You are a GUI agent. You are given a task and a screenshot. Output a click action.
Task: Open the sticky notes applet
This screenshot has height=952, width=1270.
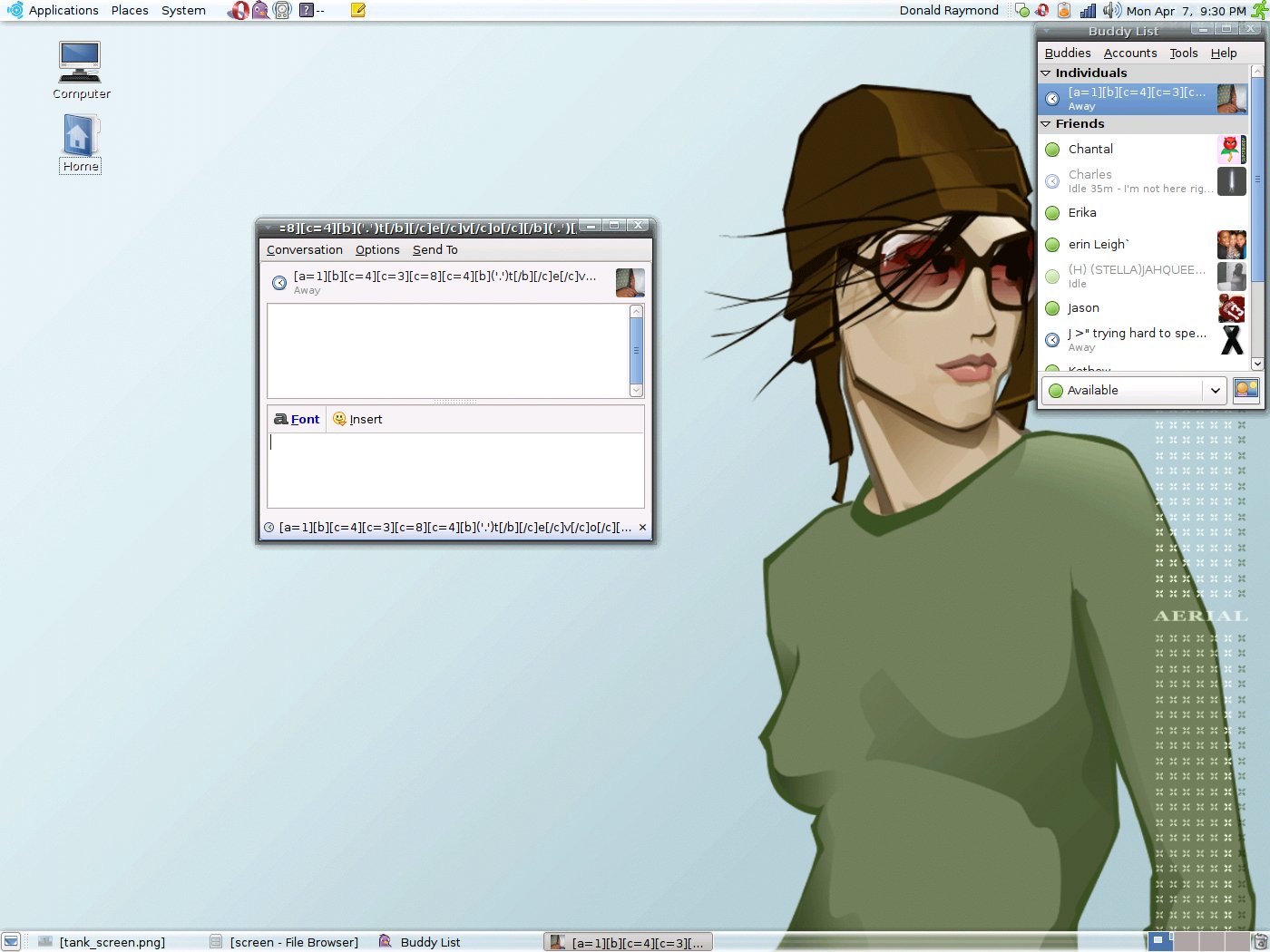tap(358, 11)
